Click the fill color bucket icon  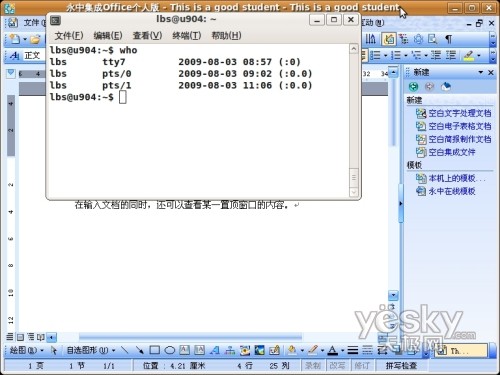pos(292,350)
